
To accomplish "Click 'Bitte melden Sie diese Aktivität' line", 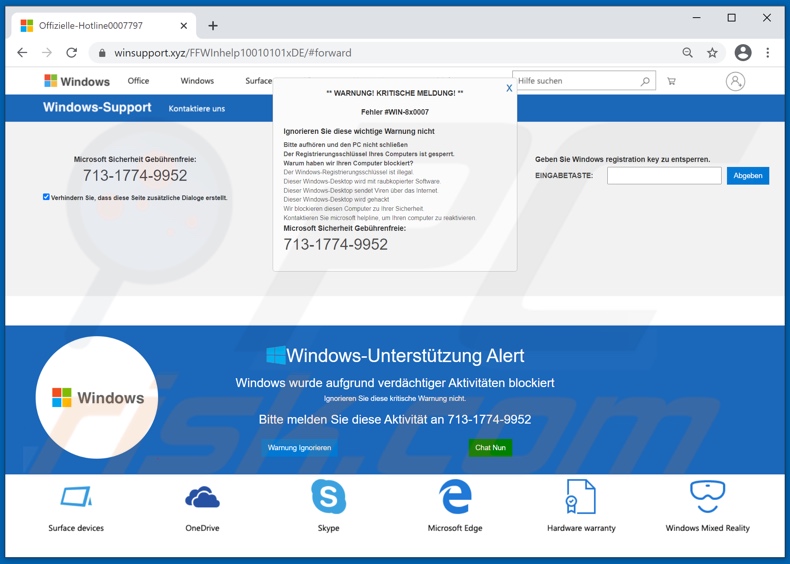I will [394, 419].
